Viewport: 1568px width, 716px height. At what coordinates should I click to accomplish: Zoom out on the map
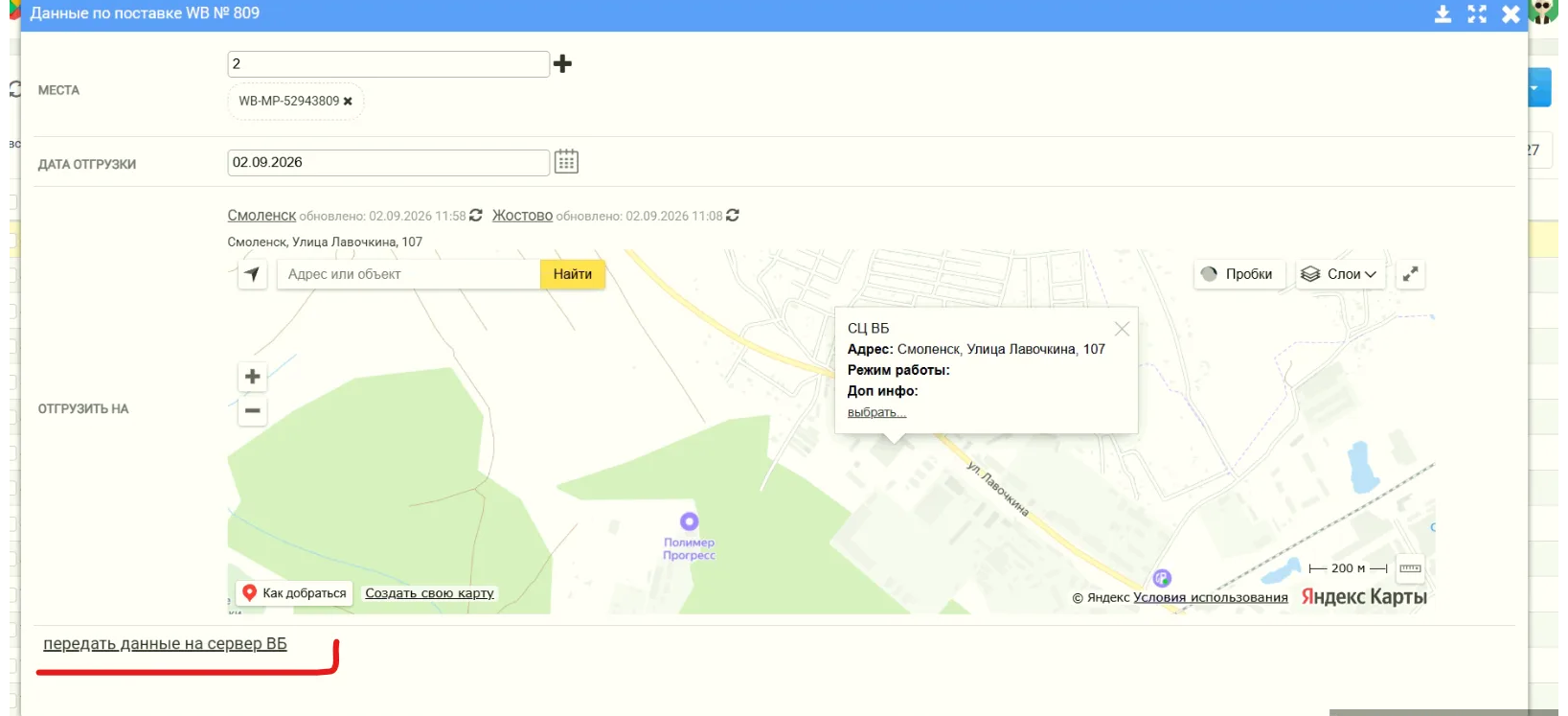252,411
